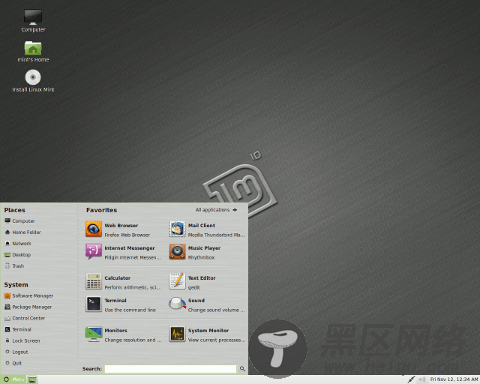Open Trash under Places
480x384 pixels.
(14, 266)
